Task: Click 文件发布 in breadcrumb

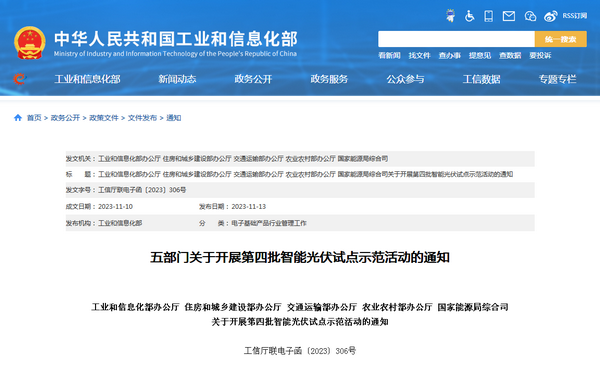Action: click(142, 118)
